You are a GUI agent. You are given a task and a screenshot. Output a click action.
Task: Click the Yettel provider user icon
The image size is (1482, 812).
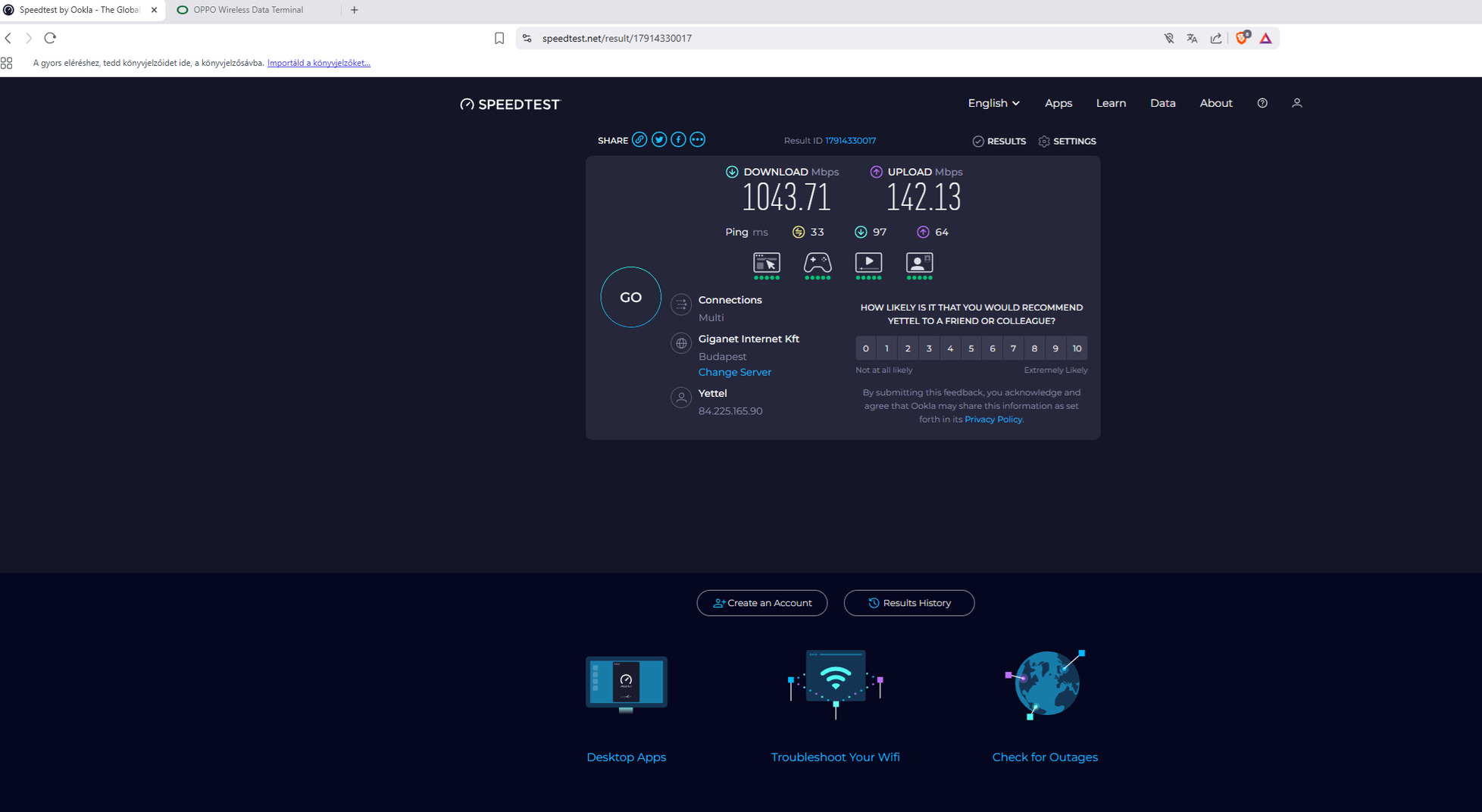(x=681, y=398)
